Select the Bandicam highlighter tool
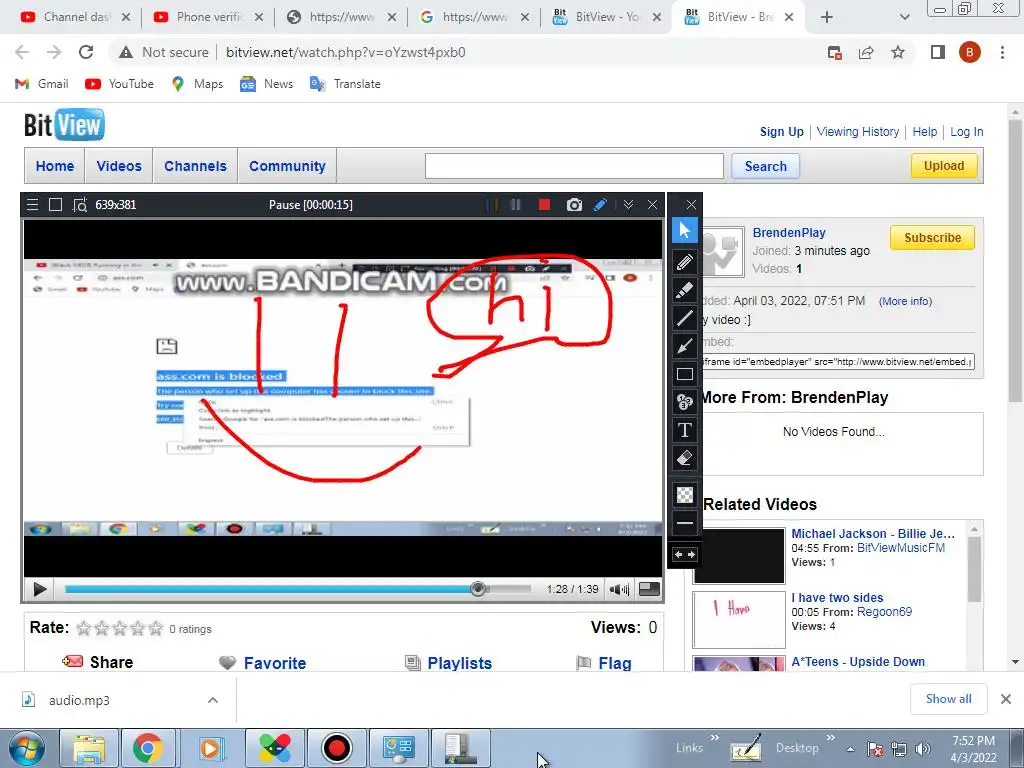 click(x=684, y=291)
